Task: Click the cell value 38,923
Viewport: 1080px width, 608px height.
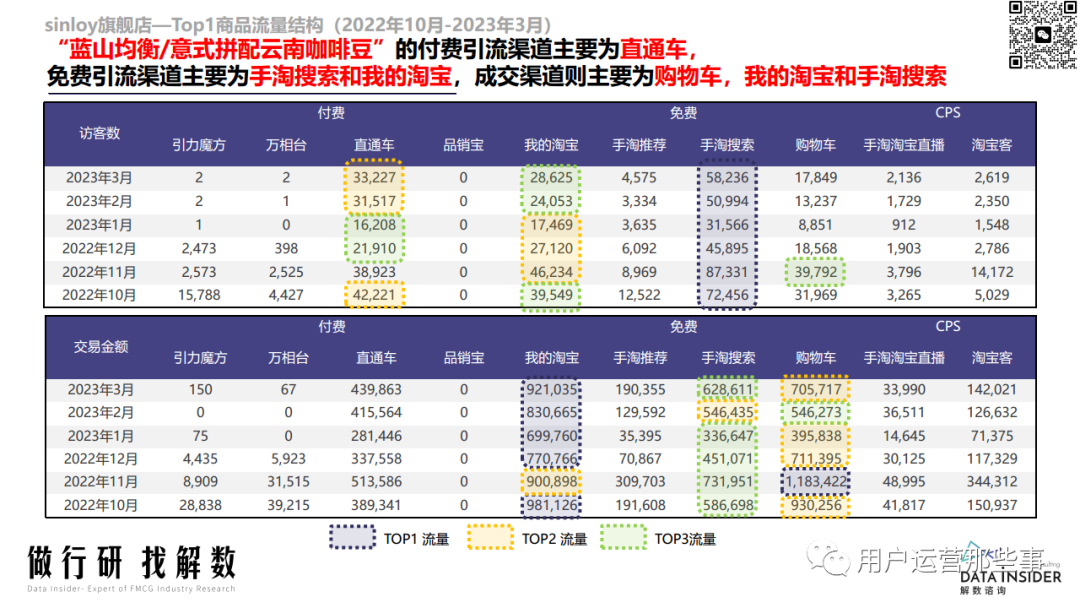Action: [374, 272]
